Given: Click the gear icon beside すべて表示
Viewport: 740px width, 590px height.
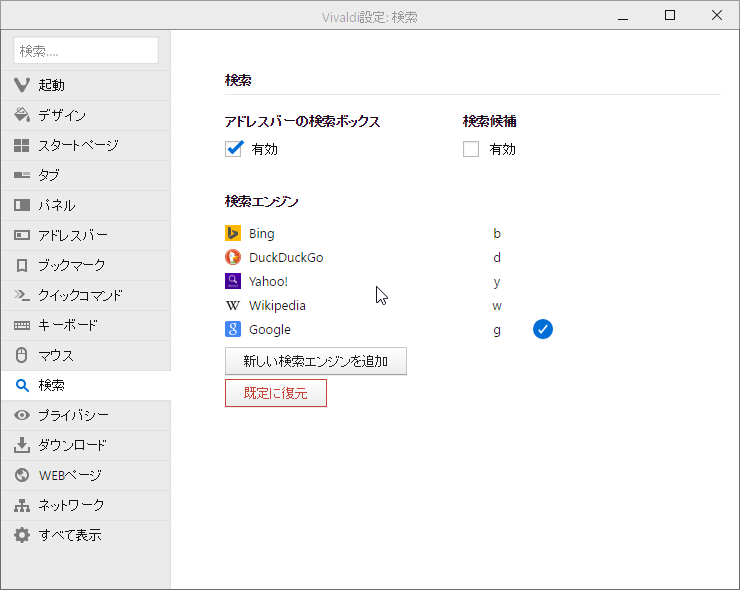Looking at the screenshot, I should 22,535.
